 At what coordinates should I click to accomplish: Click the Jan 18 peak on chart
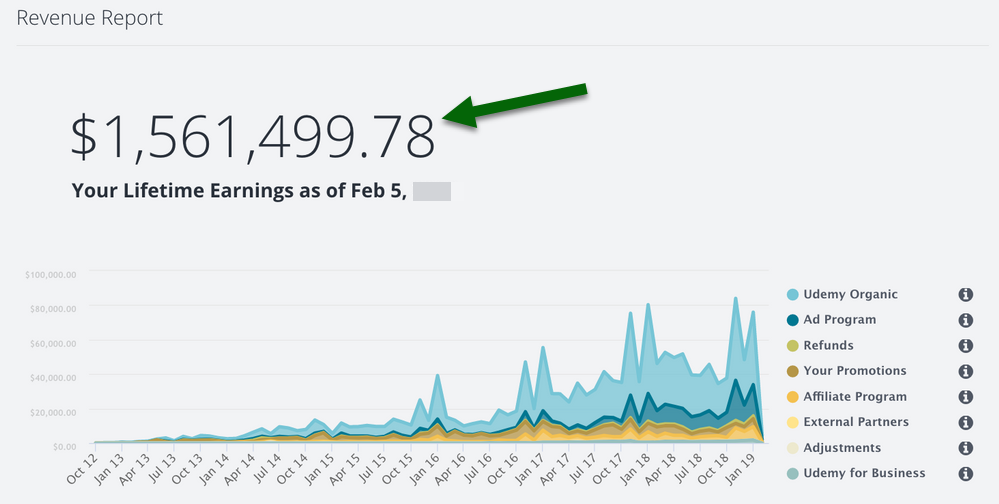click(x=648, y=305)
